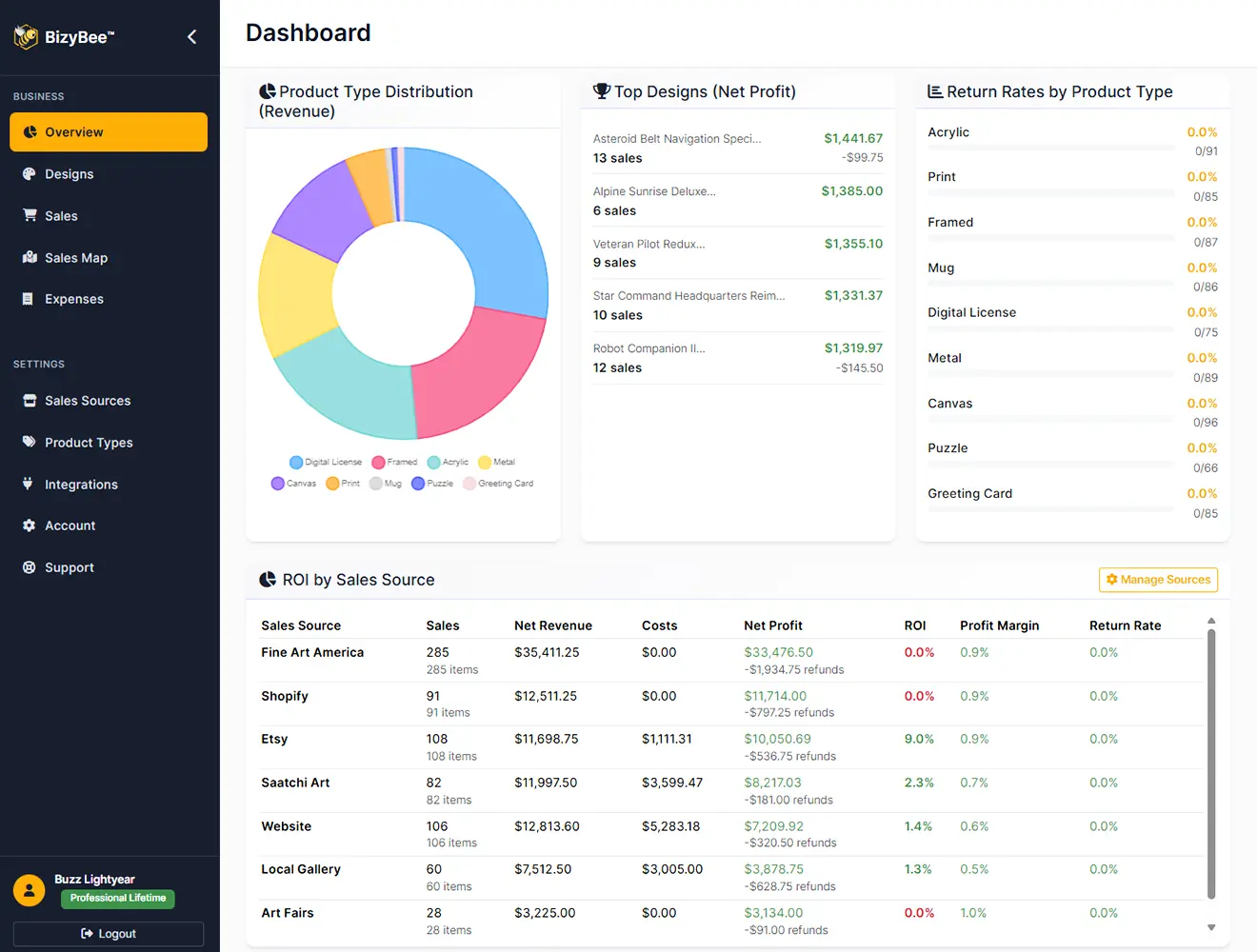Image resolution: width=1257 pixels, height=952 pixels.
Task: Open Integrations via the plug icon
Action: point(30,485)
